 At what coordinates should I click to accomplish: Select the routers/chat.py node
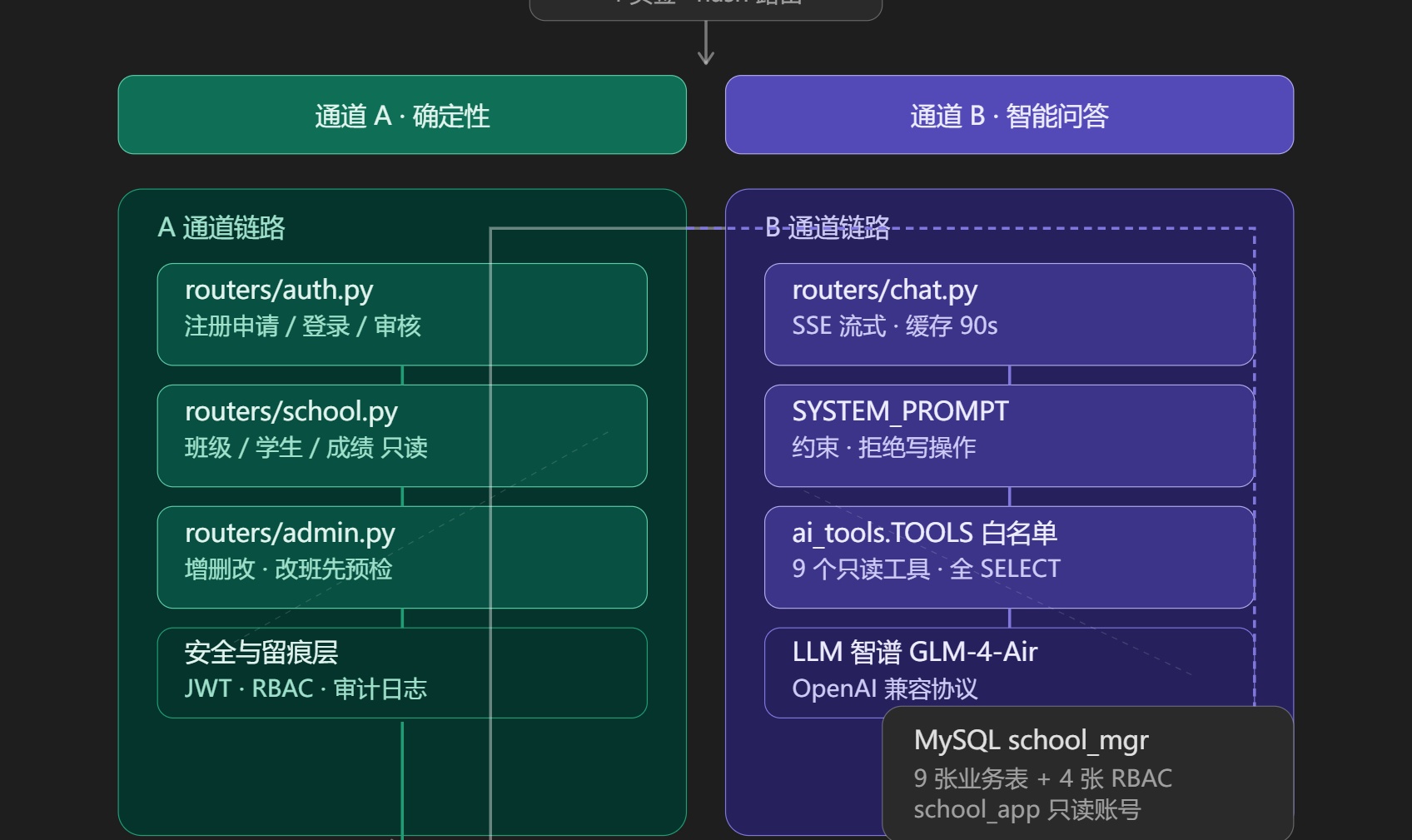pyautogui.click(x=1009, y=315)
